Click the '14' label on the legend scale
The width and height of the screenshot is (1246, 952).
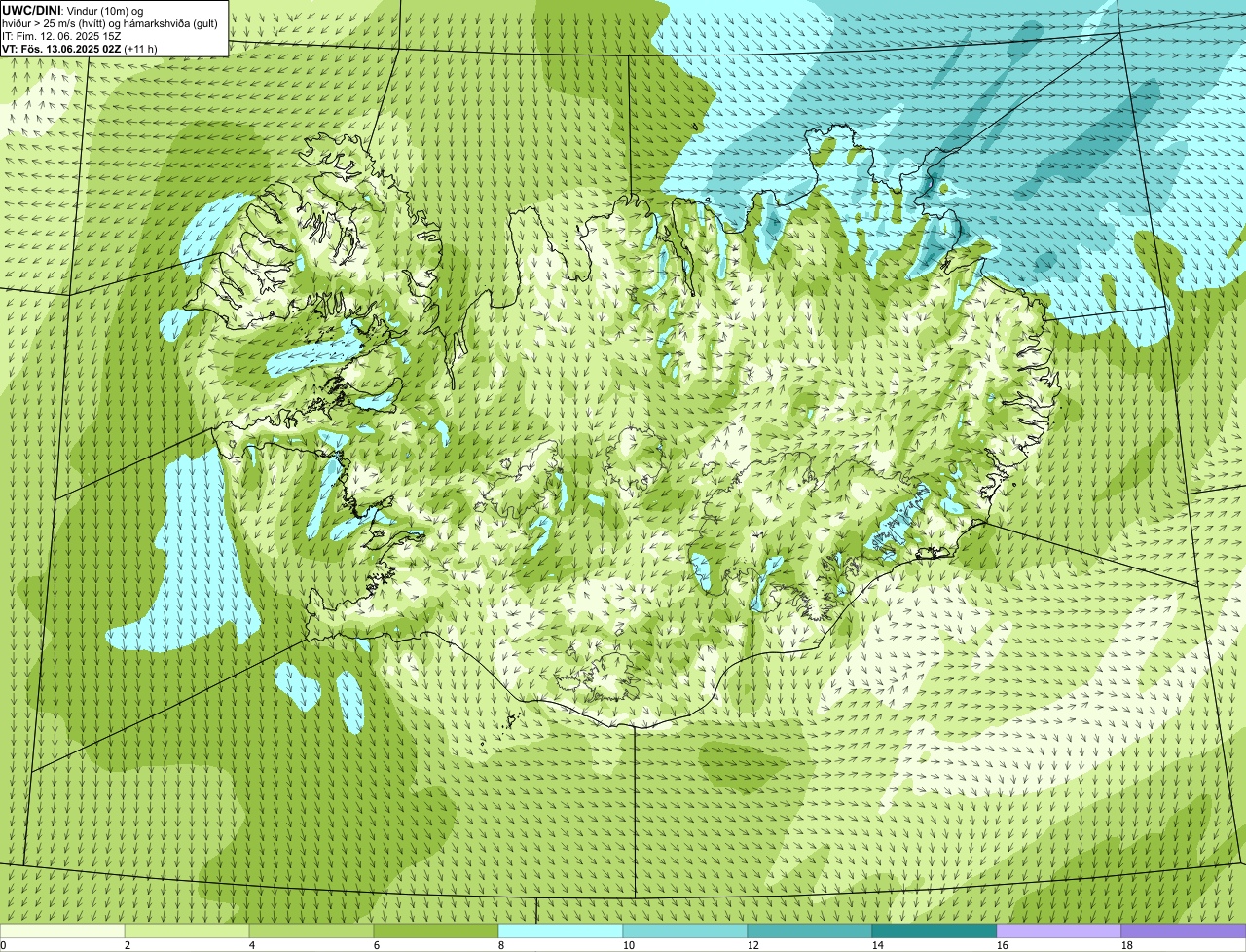[x=878, y=945]
